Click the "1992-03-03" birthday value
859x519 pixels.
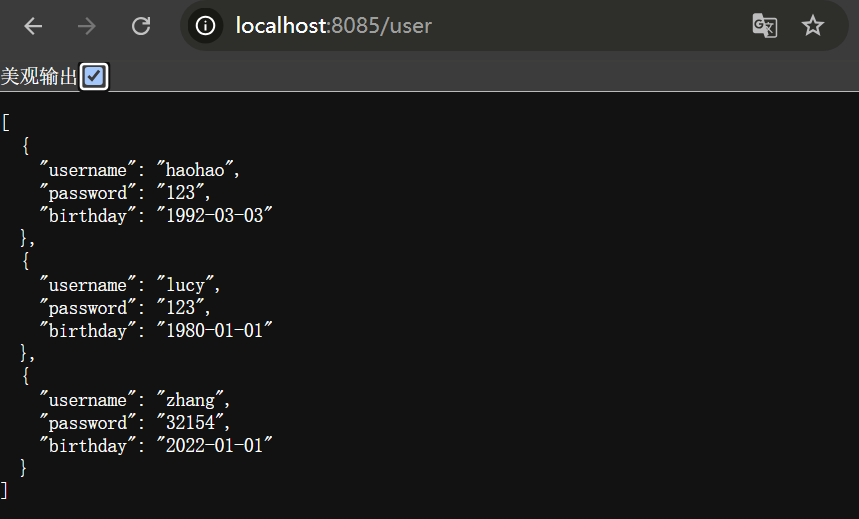214,215
